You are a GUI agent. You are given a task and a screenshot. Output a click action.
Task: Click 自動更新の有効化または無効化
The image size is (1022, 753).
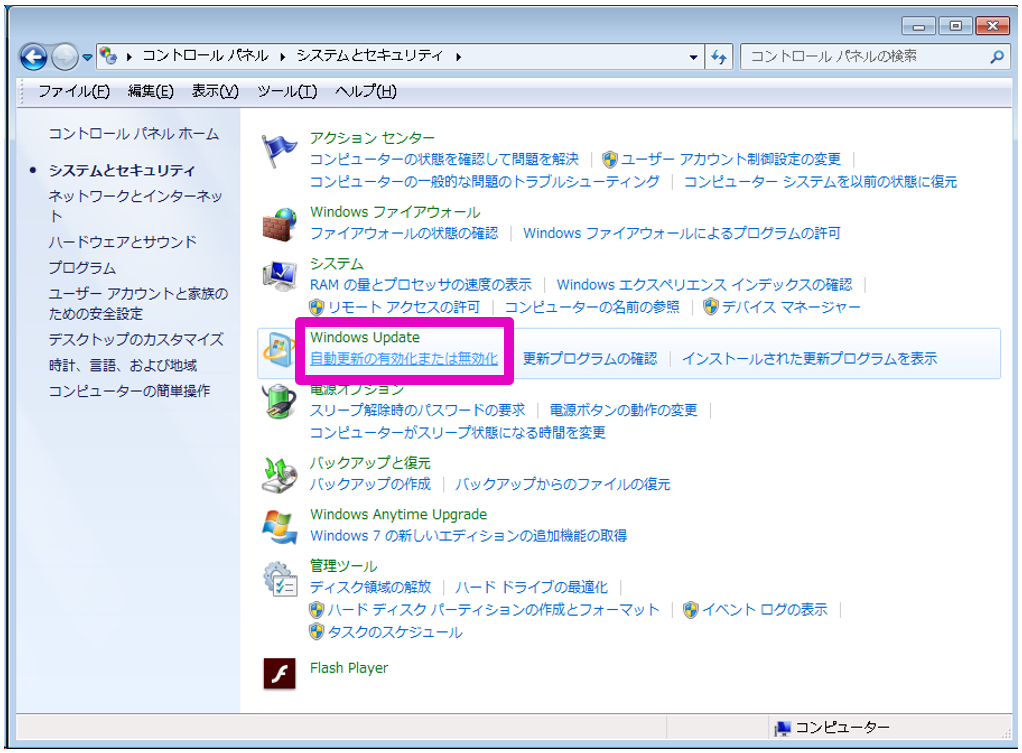[404, 359]
